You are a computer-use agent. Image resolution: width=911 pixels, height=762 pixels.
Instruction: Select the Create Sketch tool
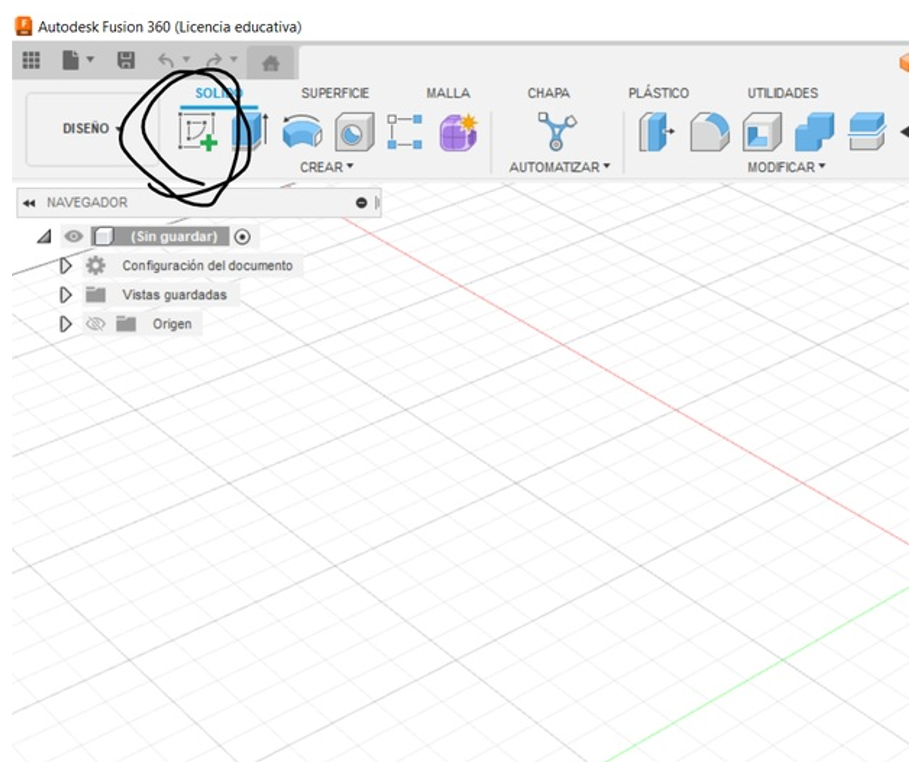point(198,132)
